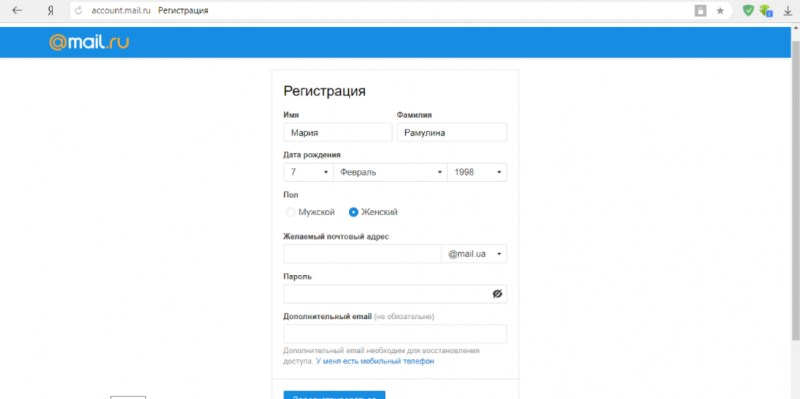
Task: Open the year dropdown showing 1998
Action: click(477, 172)
